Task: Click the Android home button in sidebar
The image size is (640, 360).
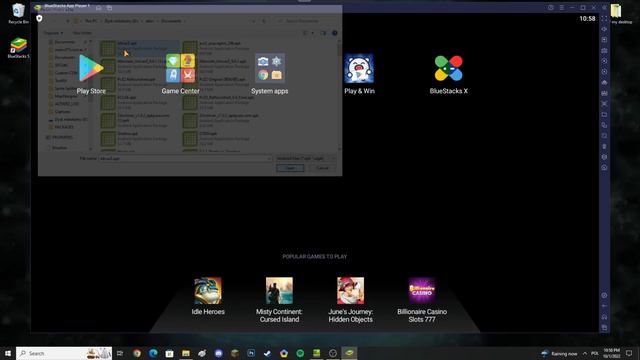Action: point(604,317)
